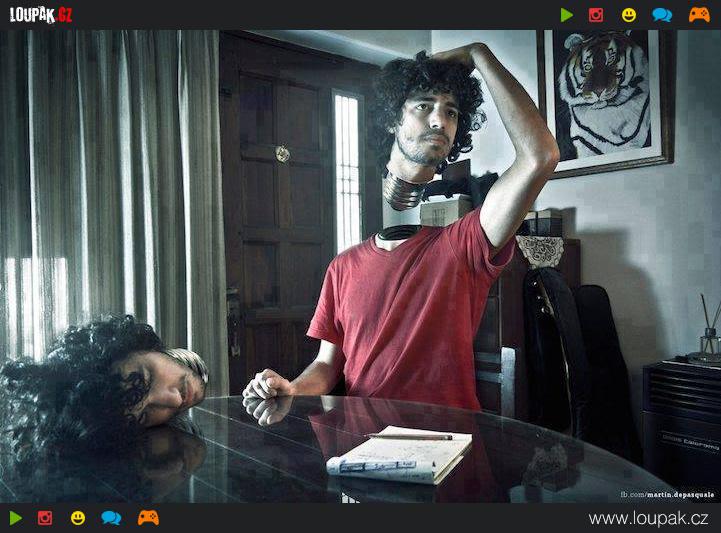Click the framed tiger picture on the wall
Viewport: 721px width, 533px height.
[604, 98]
